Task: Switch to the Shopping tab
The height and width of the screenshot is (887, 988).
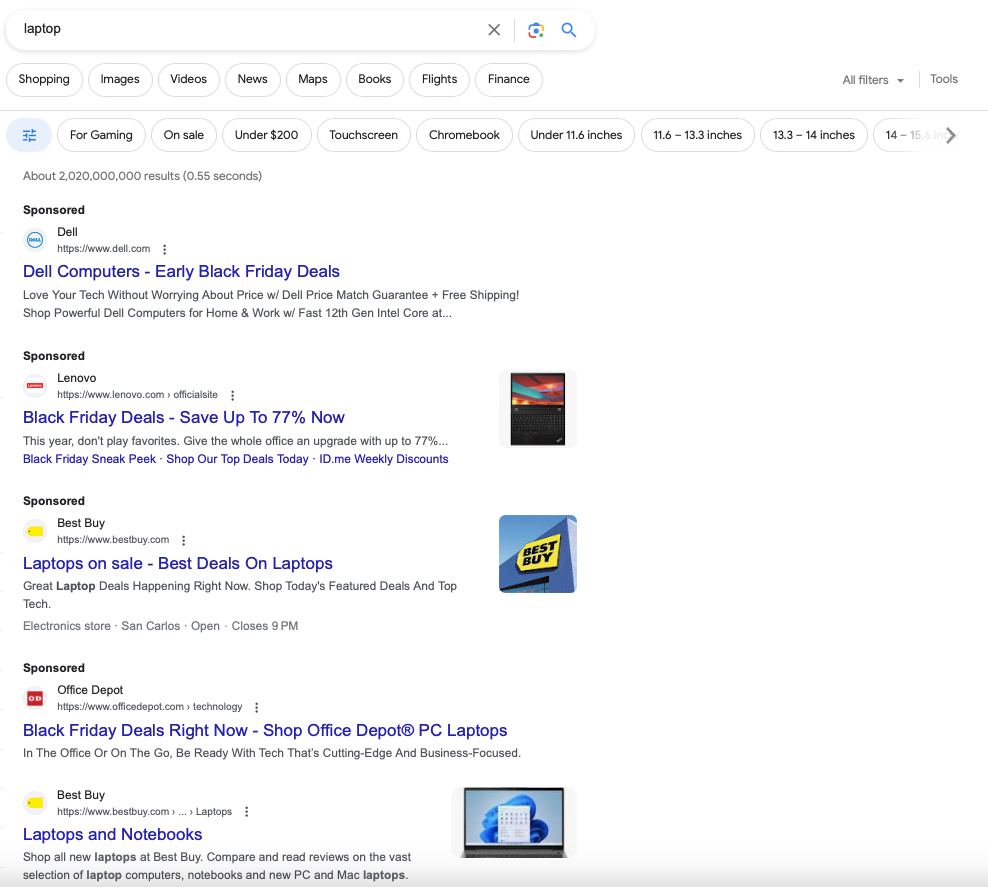Action: [x=44, y=79]
